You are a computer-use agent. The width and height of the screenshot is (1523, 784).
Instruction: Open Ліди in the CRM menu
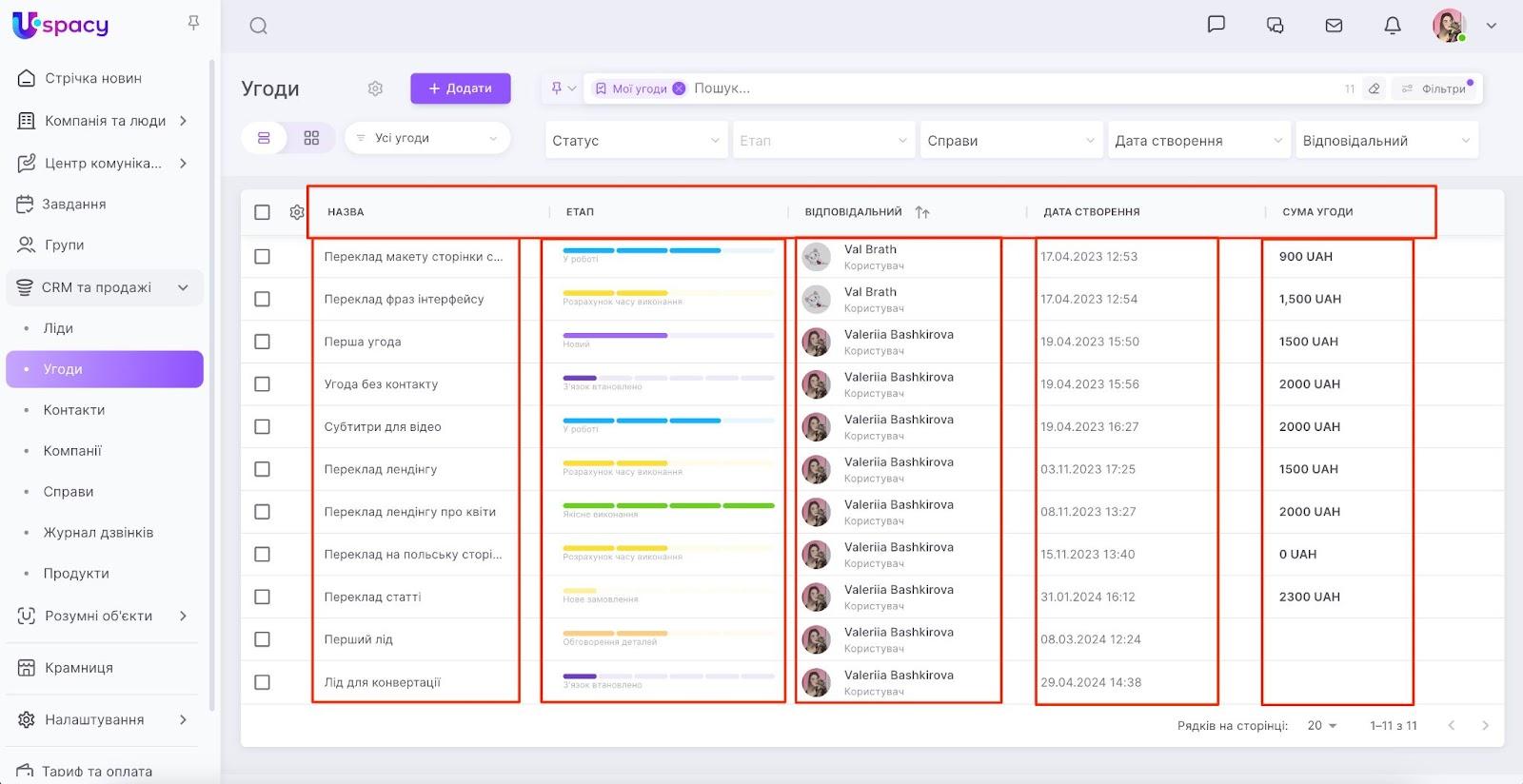(58, 328)
